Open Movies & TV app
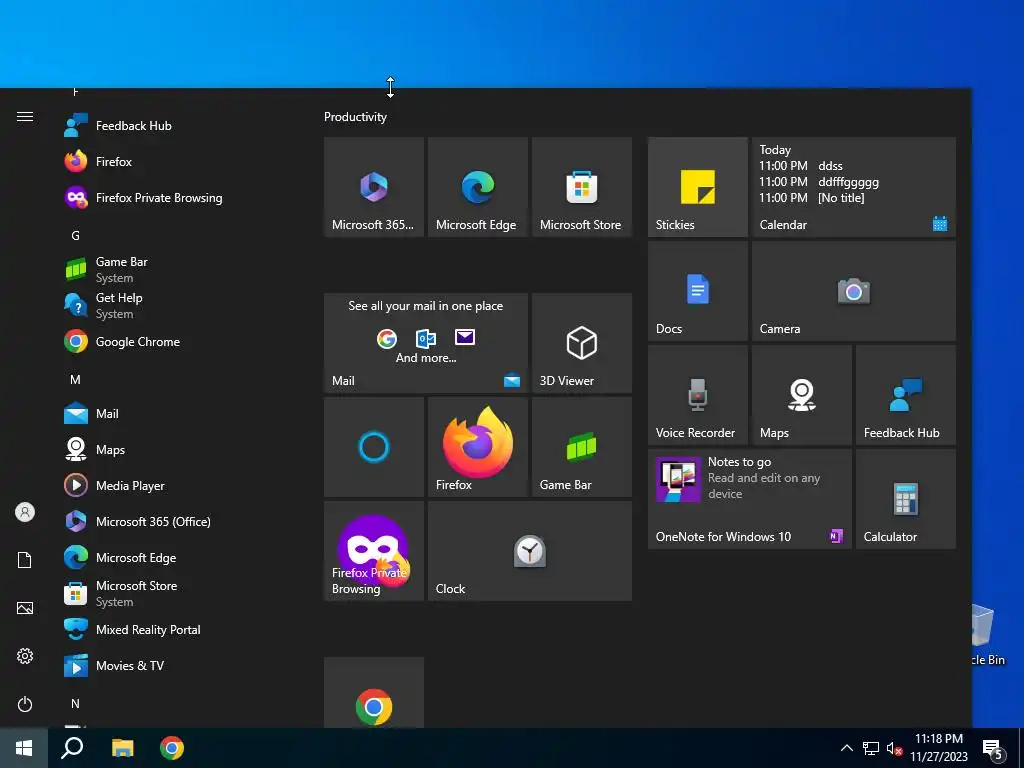Image resolution: width=1024 pixels, height=768 pixels. [176, 665]
